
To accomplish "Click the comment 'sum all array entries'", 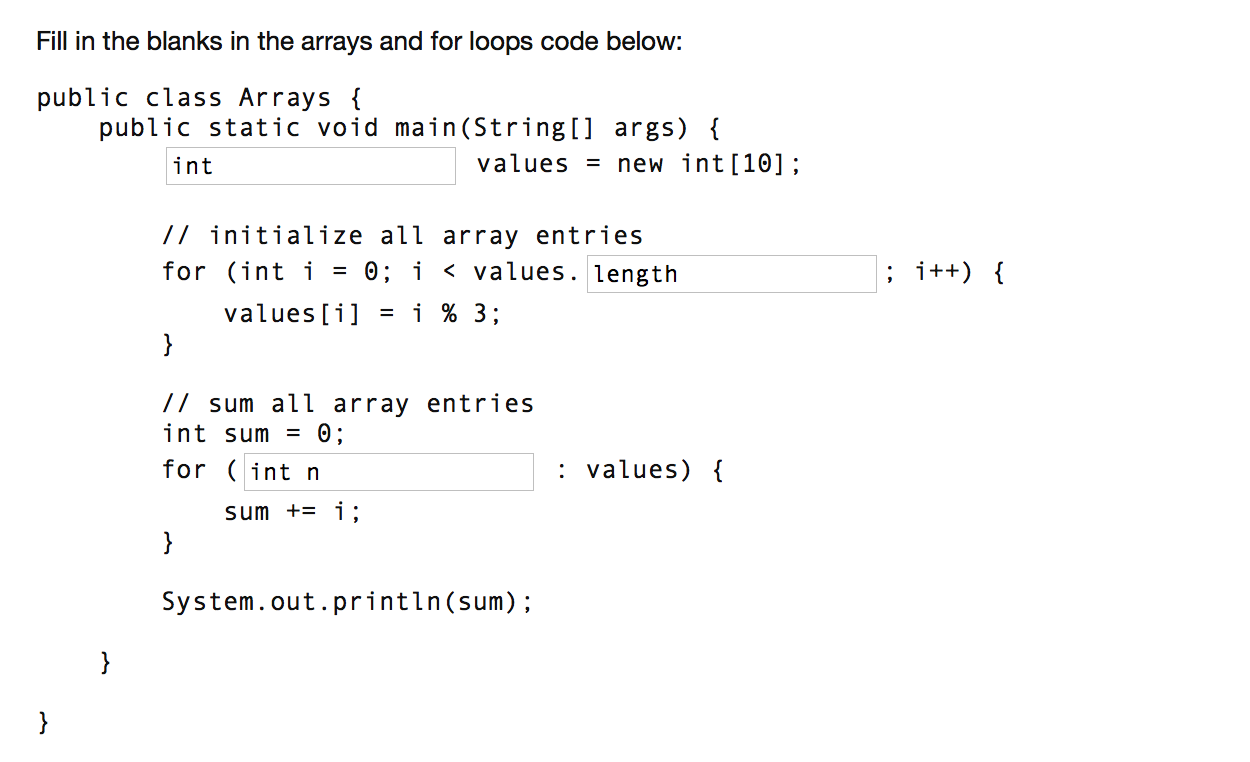I will [x=348, y=403].
